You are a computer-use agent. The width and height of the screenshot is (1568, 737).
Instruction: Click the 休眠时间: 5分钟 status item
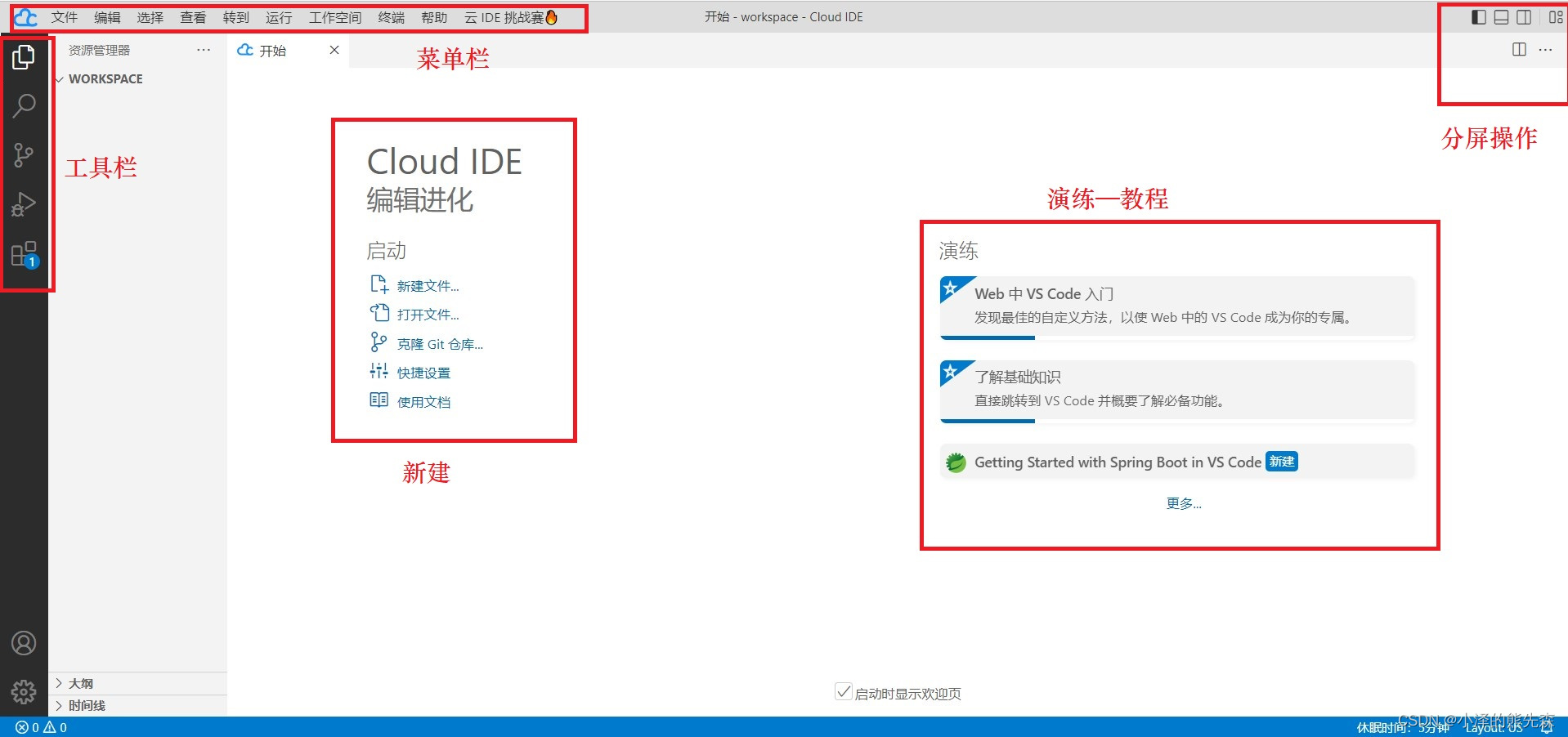coord(1403,727)
